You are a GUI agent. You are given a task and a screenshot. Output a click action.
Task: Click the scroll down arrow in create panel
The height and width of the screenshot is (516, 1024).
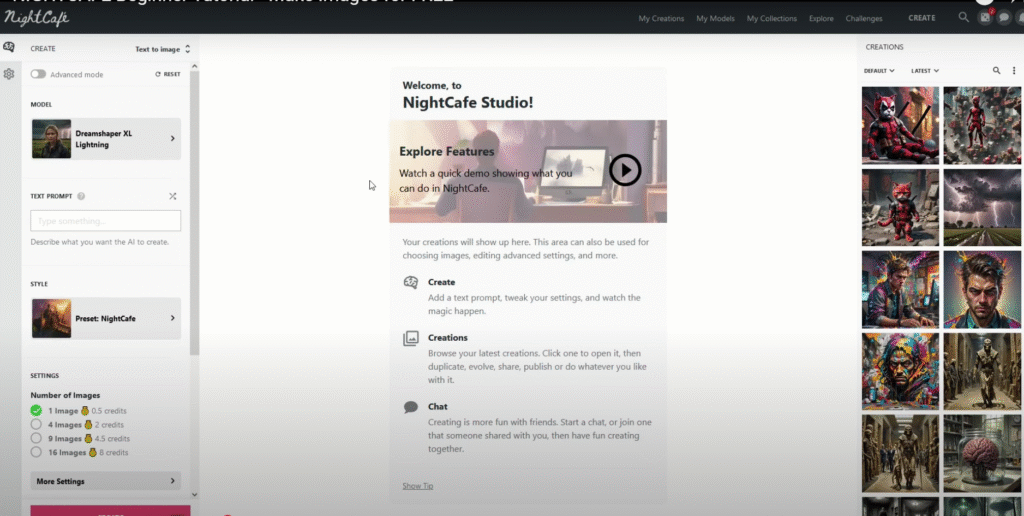(x=194, y=495)
